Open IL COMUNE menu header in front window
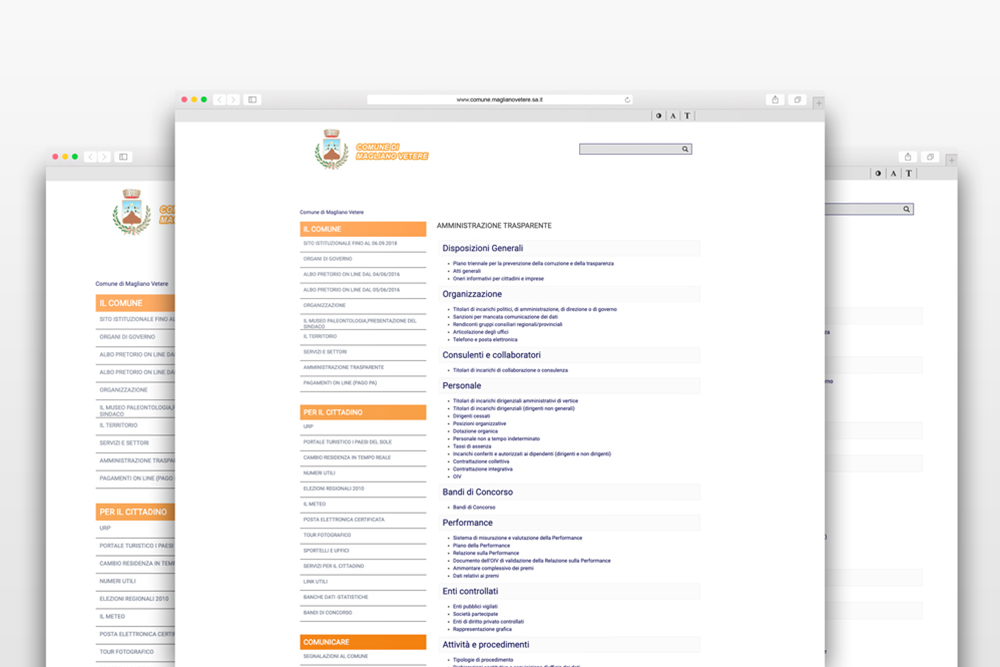Viewport: 1000px width, 667px height. click(363, 229)
